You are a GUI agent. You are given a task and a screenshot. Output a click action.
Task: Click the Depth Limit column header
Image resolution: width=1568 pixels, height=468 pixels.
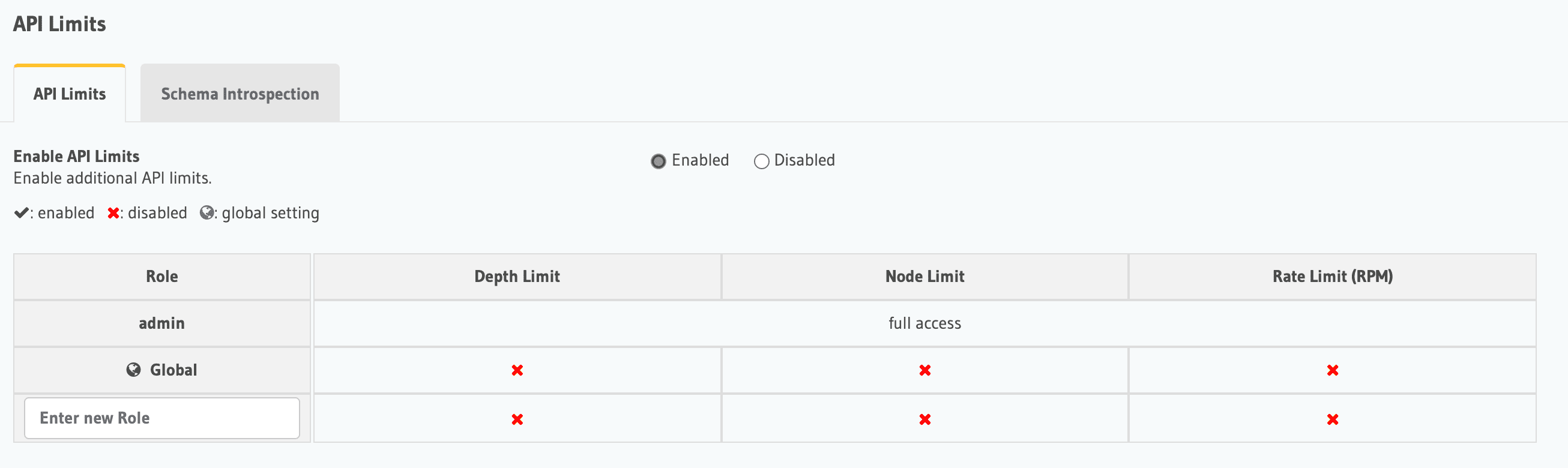[517, 276]
